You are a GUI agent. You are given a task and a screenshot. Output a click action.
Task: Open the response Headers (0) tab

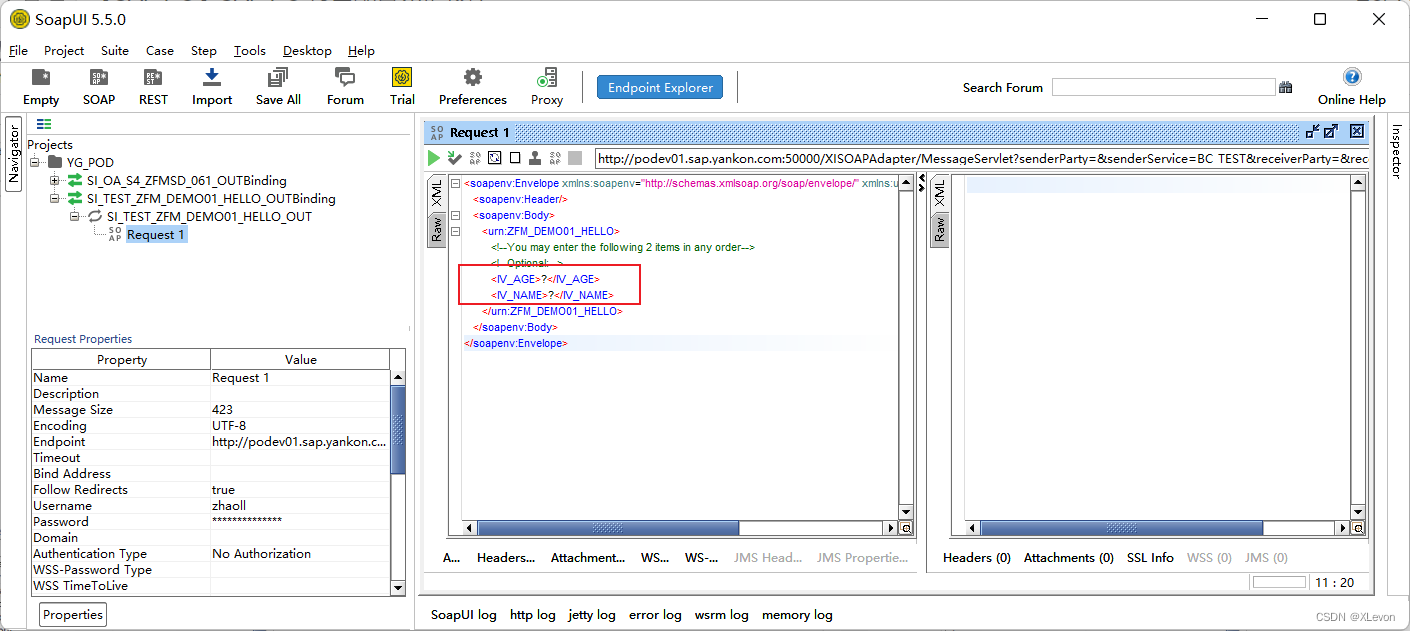977,558
